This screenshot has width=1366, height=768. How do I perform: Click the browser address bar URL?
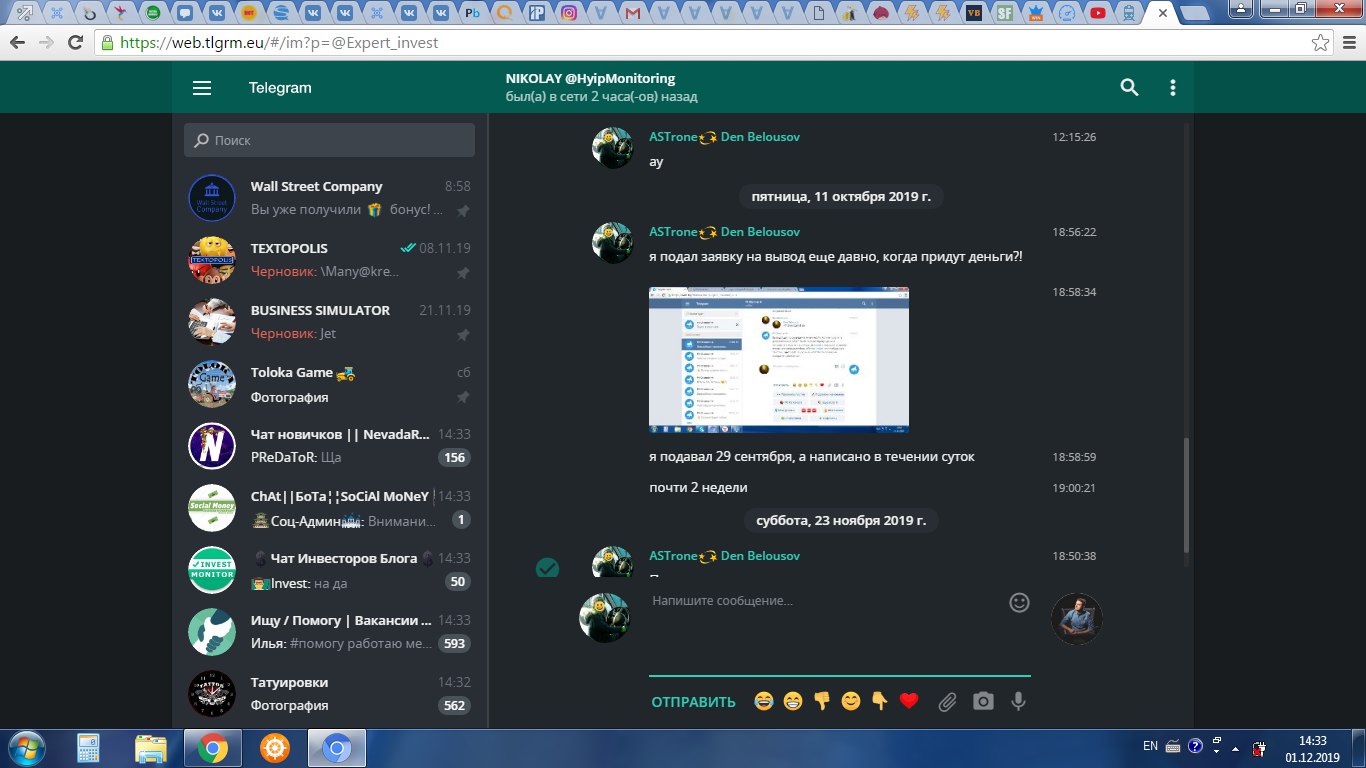tap(279, 43)
